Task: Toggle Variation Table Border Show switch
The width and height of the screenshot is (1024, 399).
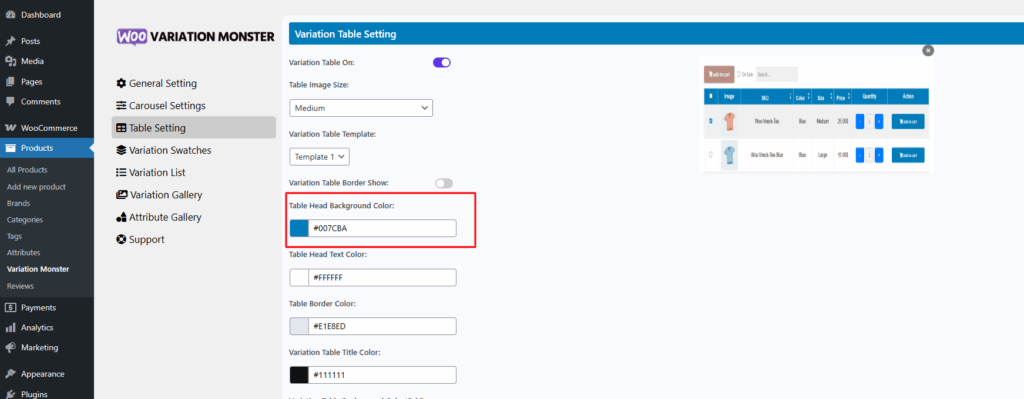Action: [444, 184]
